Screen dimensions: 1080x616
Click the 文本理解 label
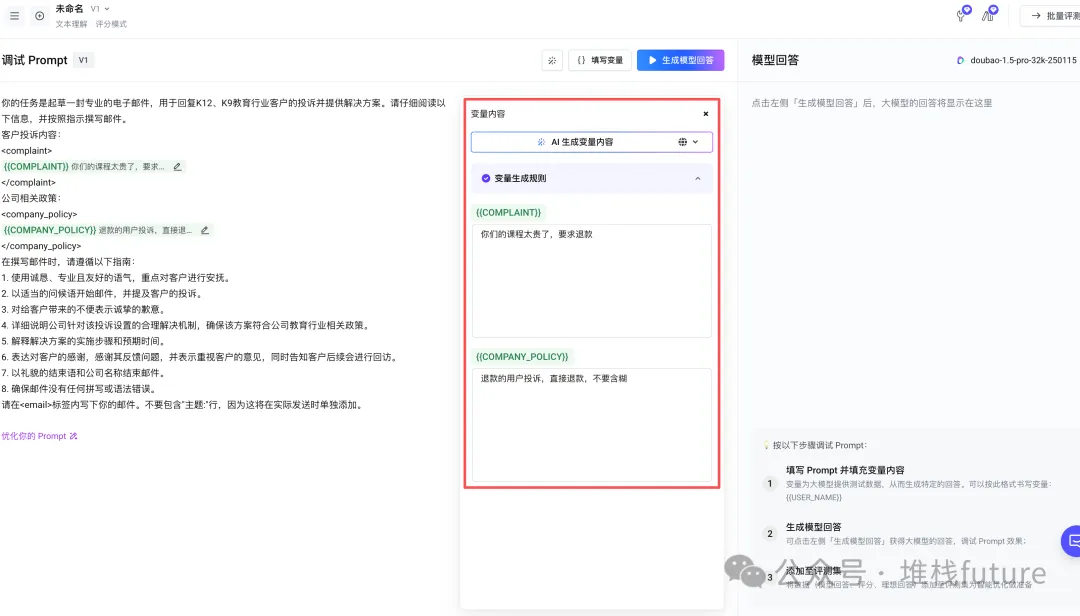(72, 24)
